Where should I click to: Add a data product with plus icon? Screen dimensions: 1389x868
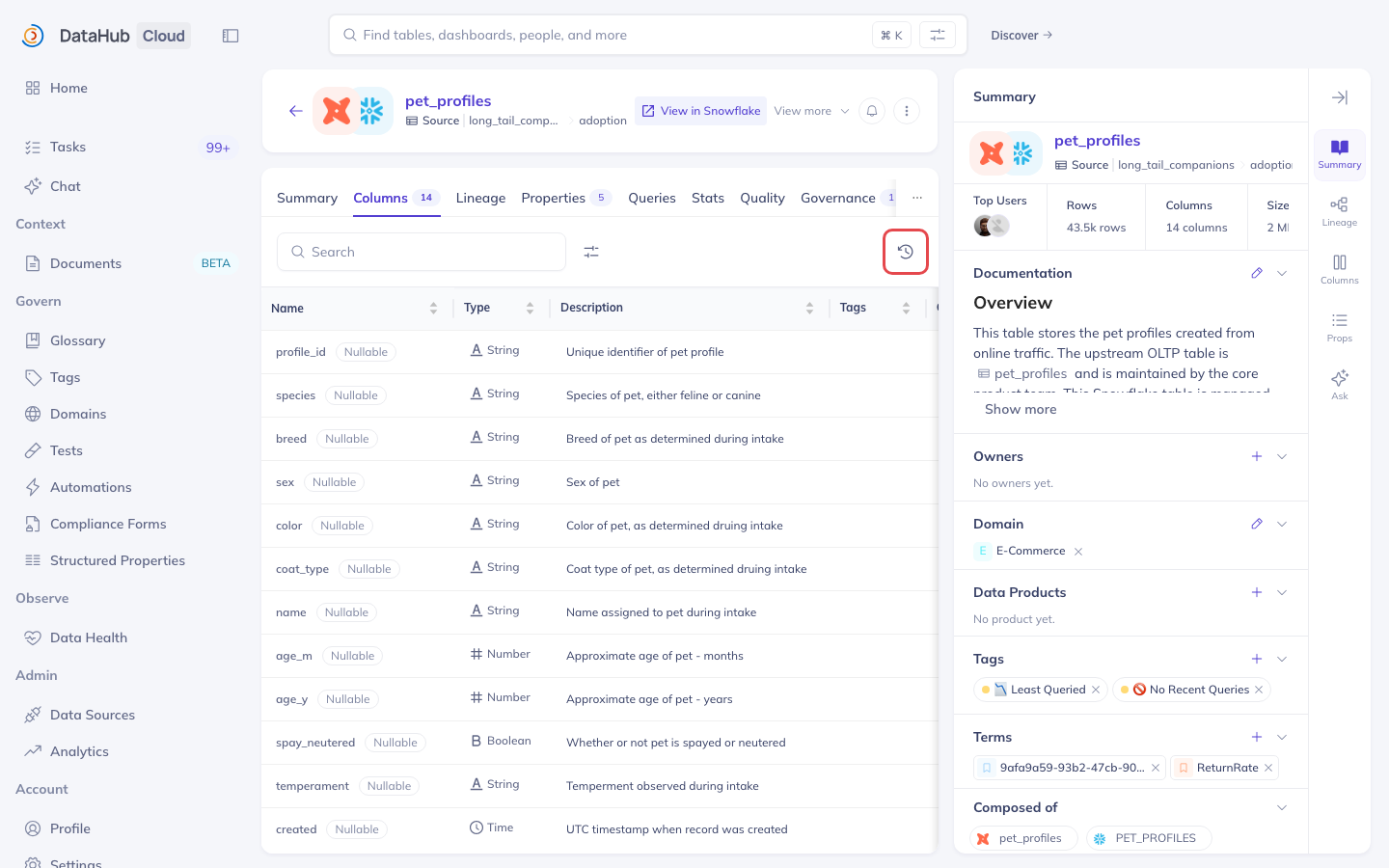coord(1257,592)
